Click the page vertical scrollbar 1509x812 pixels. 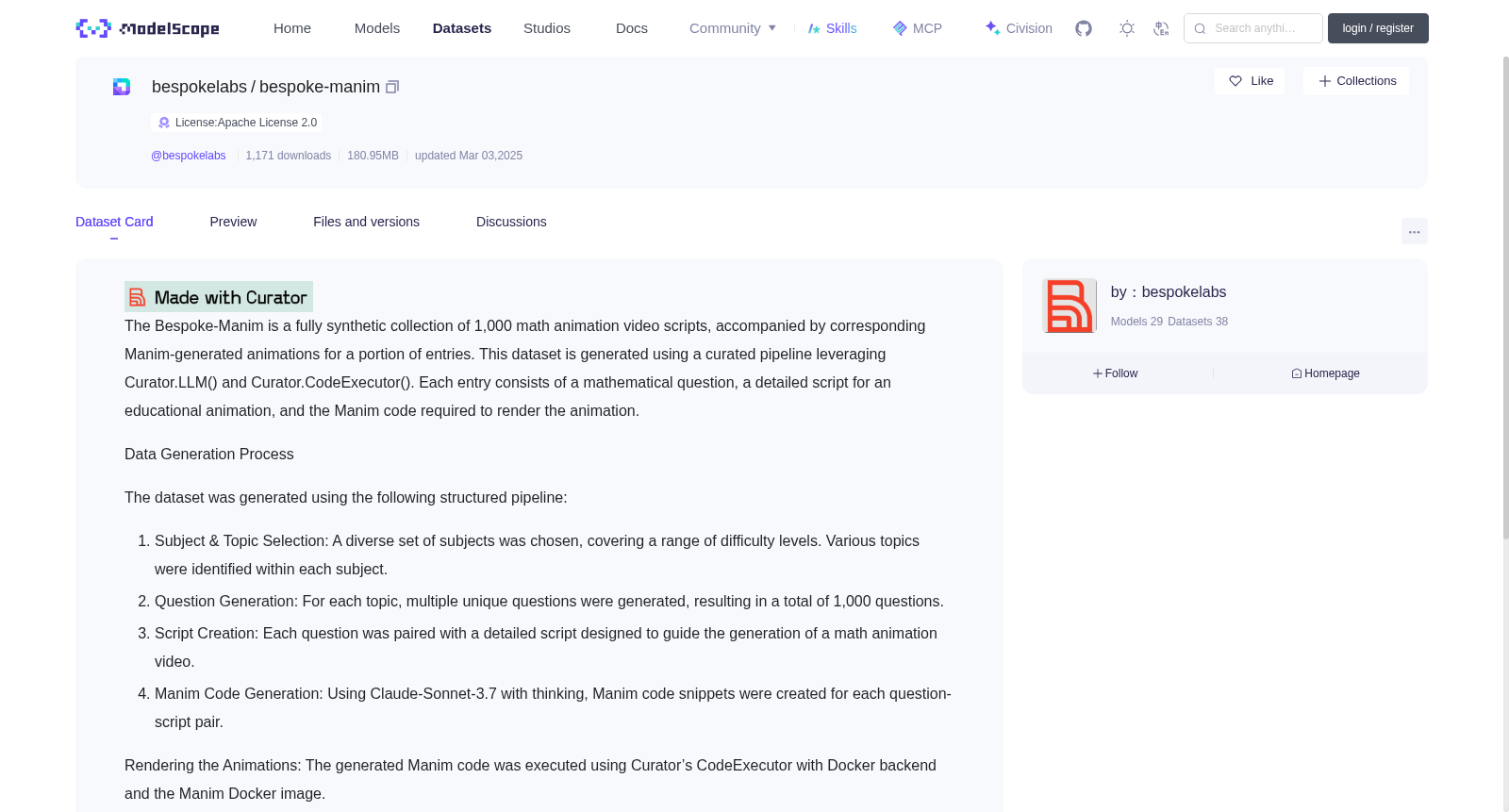coord(1505,297)
